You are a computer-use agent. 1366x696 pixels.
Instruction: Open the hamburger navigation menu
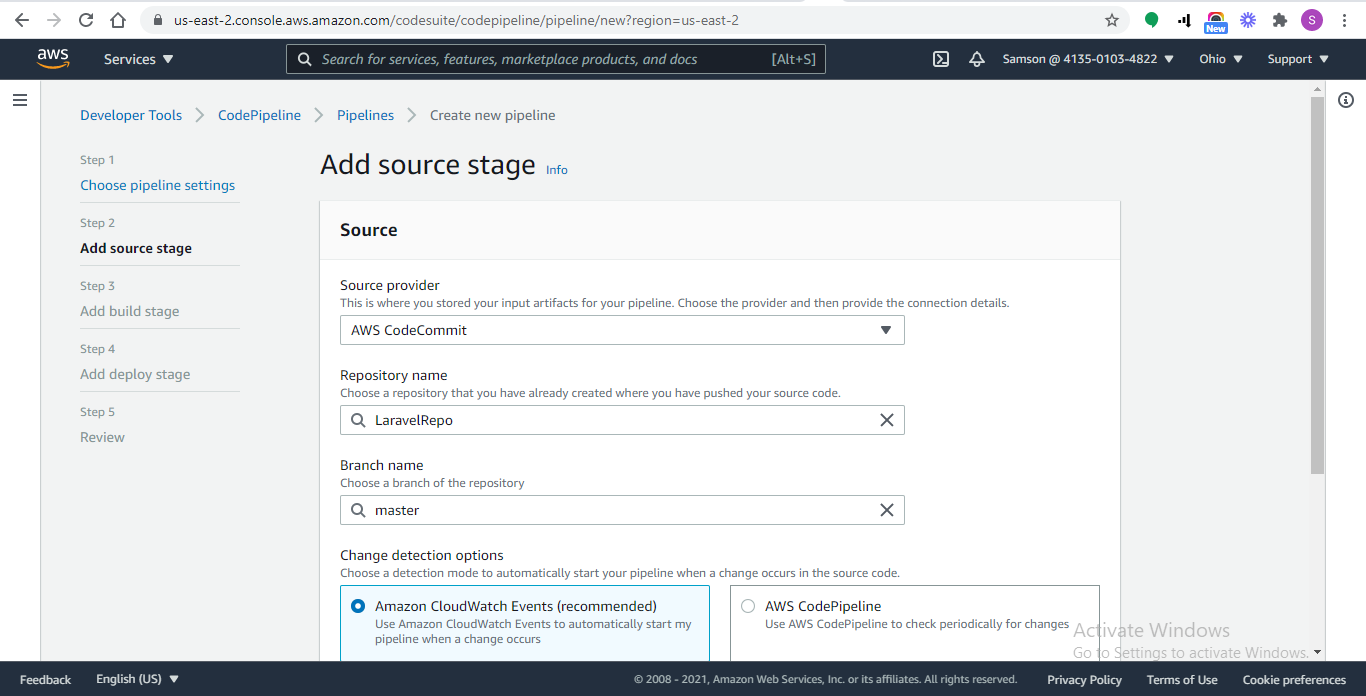(x=19, y=99)
